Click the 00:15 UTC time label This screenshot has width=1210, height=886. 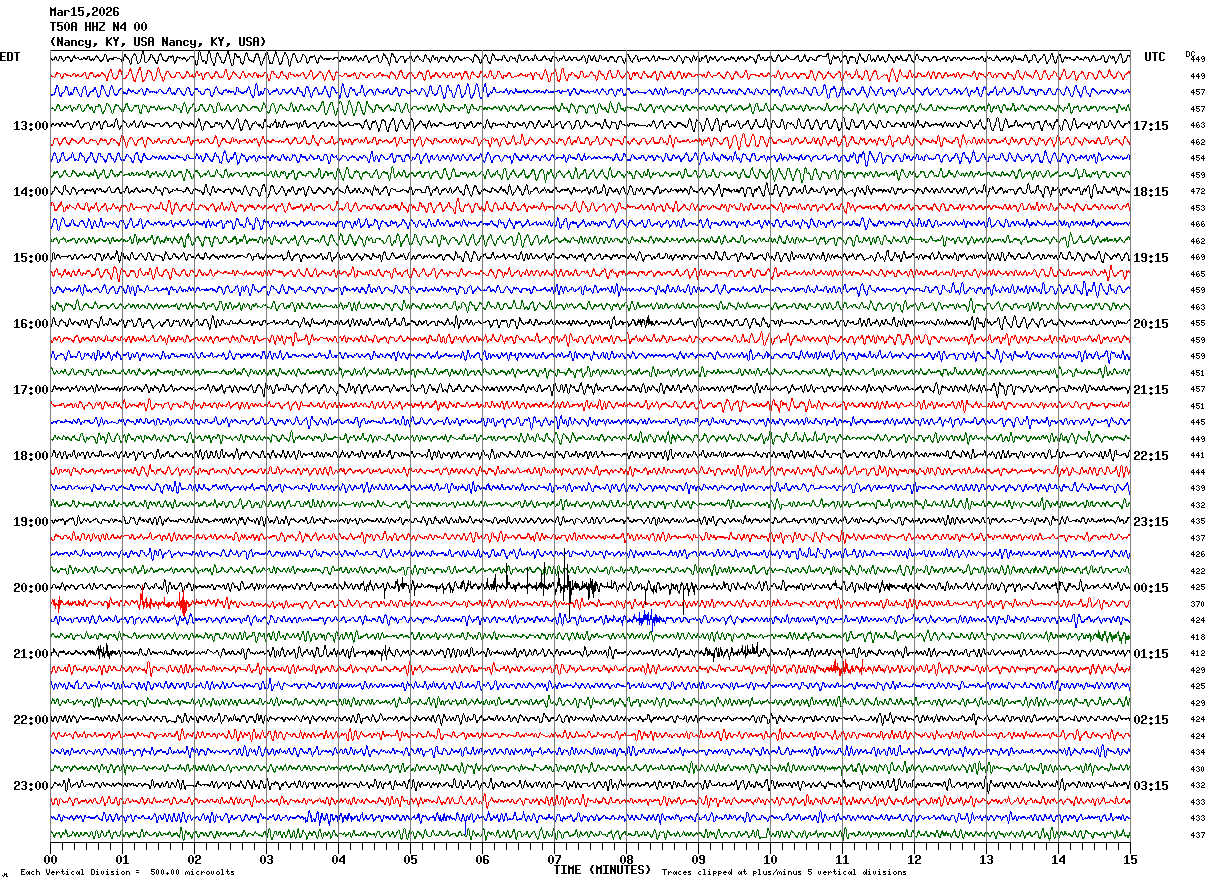click(1151, 588)
